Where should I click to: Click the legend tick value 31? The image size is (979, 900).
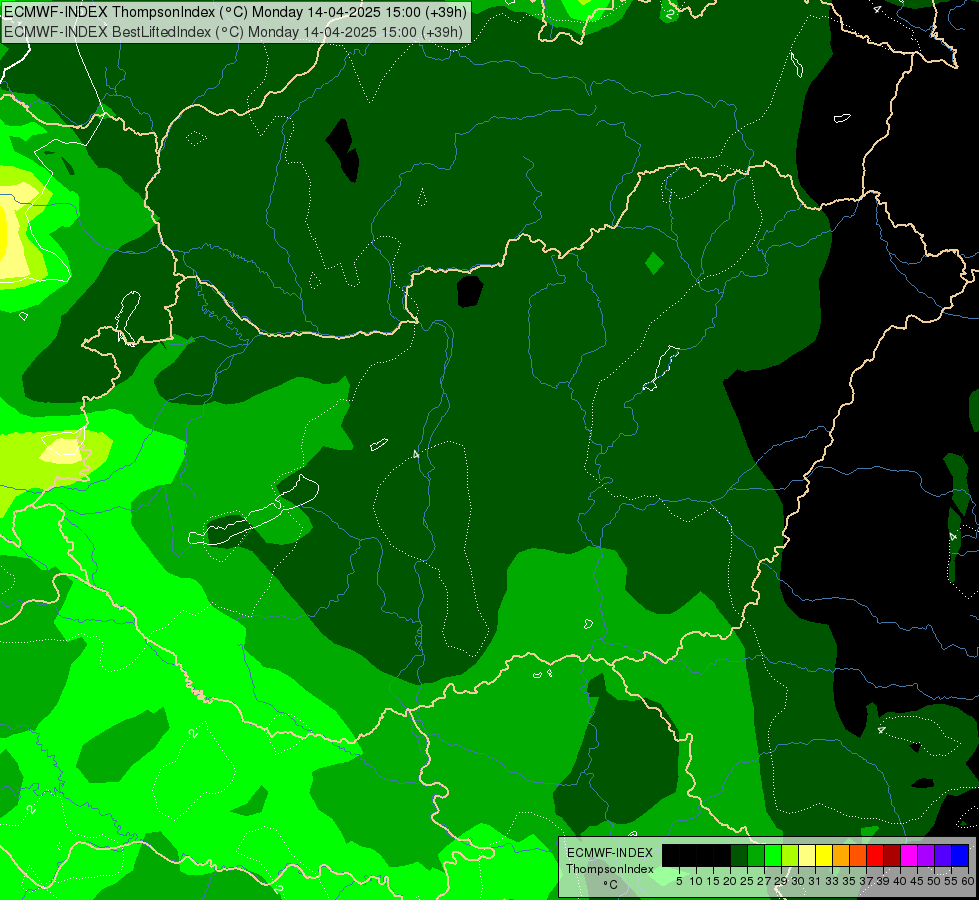(815, 881)
